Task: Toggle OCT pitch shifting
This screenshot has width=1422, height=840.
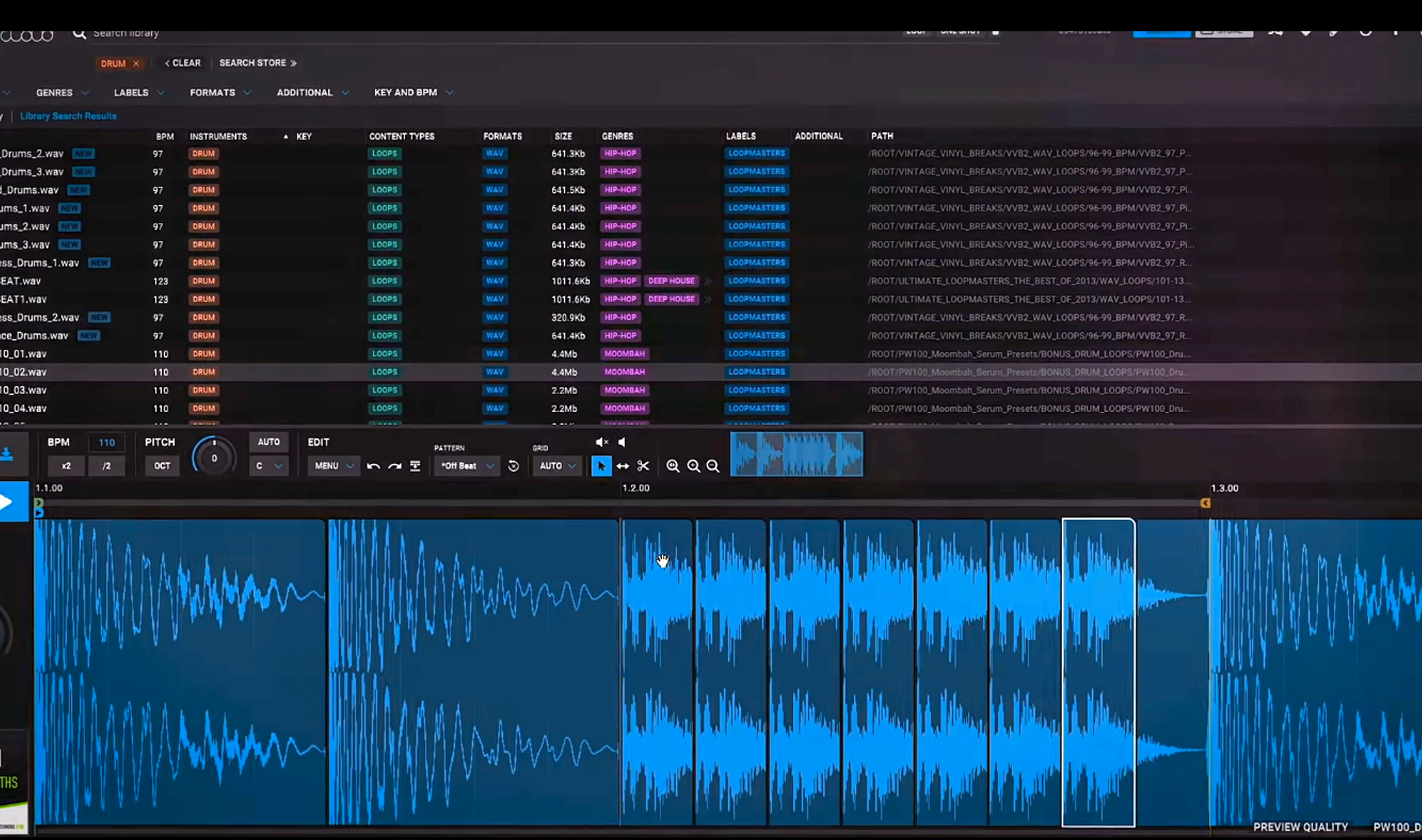Action: (x=161, y=466)
